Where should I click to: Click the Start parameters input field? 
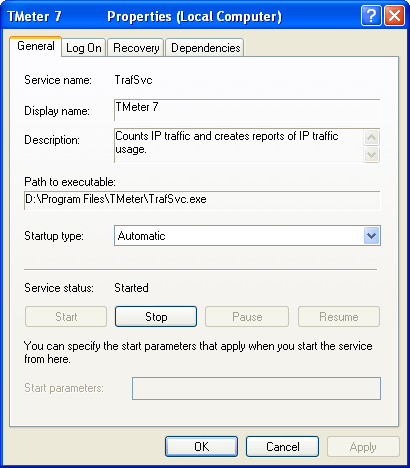(256, 388)
